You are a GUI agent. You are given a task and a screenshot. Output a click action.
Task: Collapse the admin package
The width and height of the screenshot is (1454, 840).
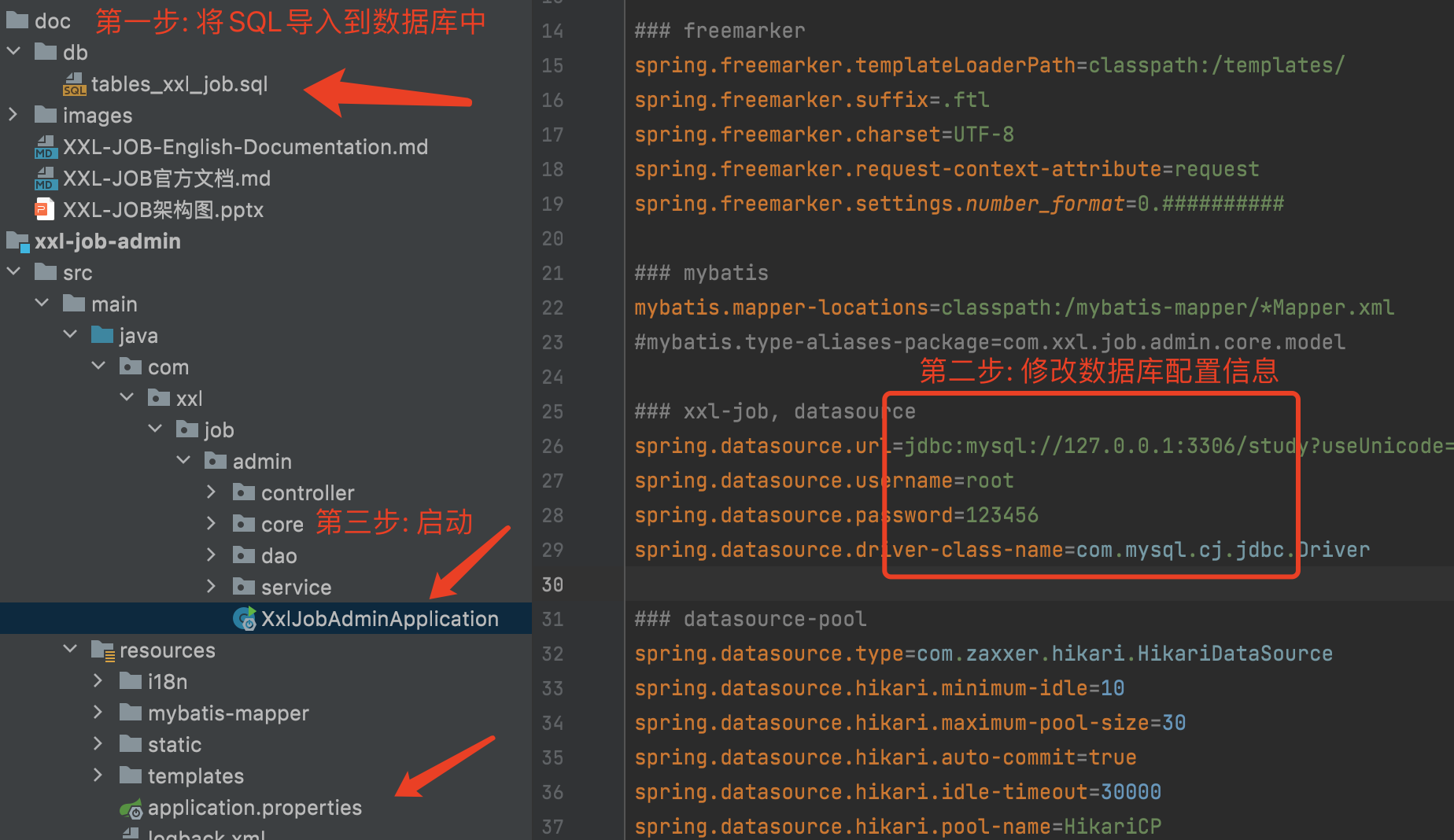coord(183,461)
